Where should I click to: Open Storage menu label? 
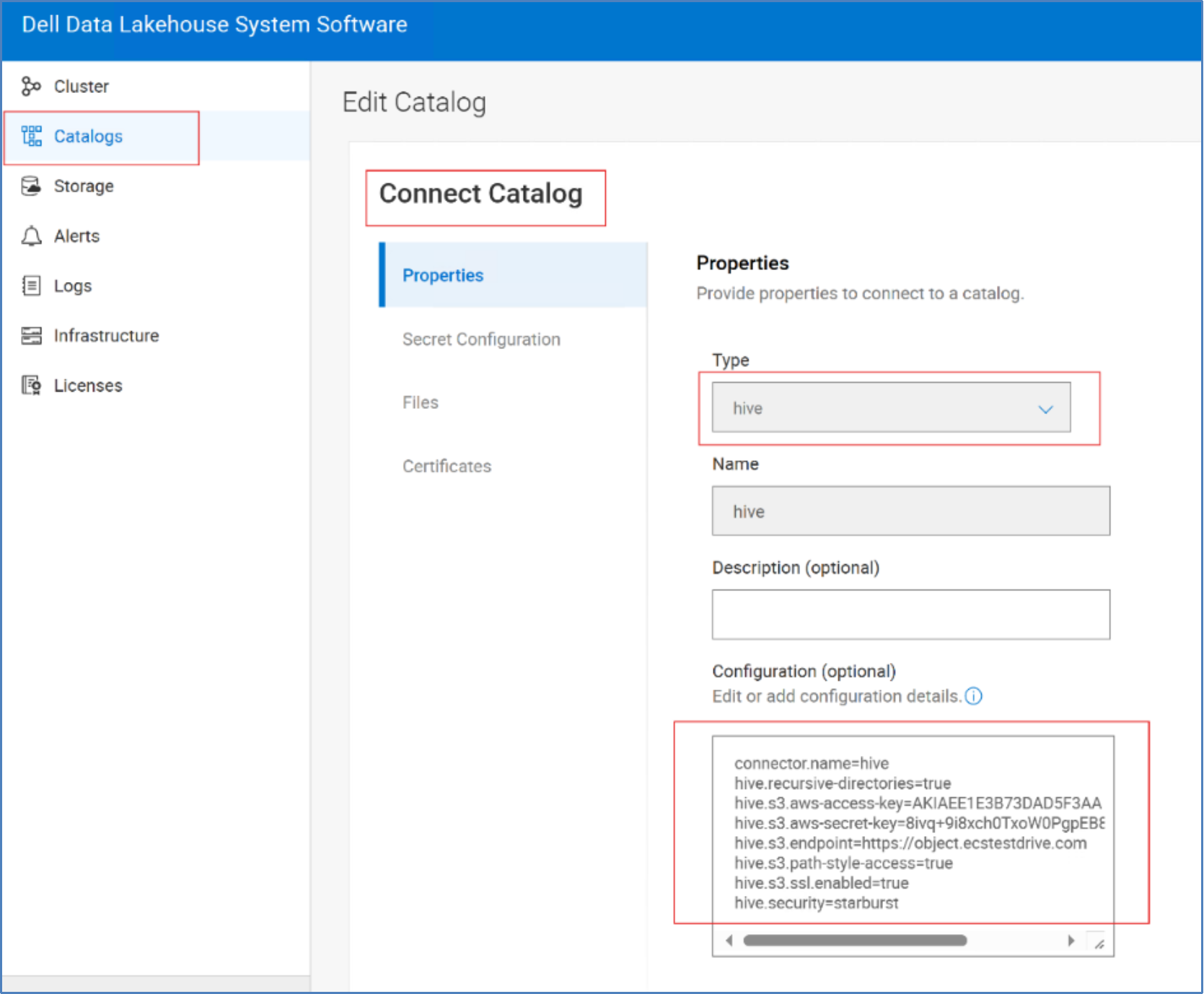[x=84, y=186]
